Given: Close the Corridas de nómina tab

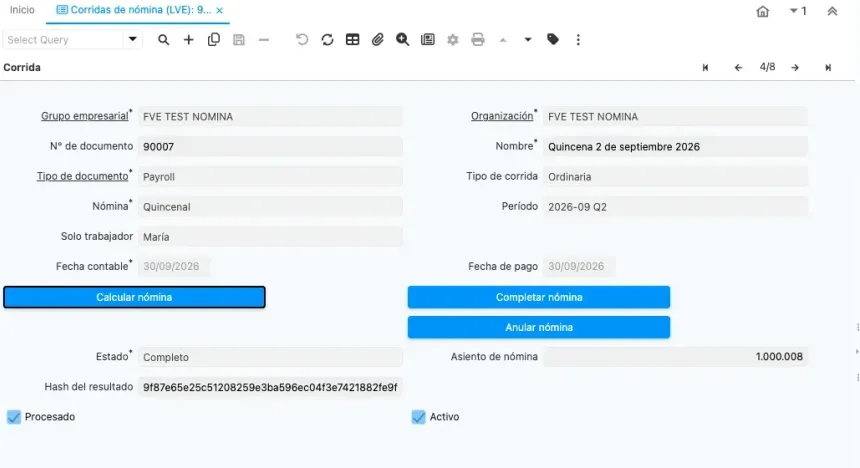Looking at the screenshot, I should (219, 10).
